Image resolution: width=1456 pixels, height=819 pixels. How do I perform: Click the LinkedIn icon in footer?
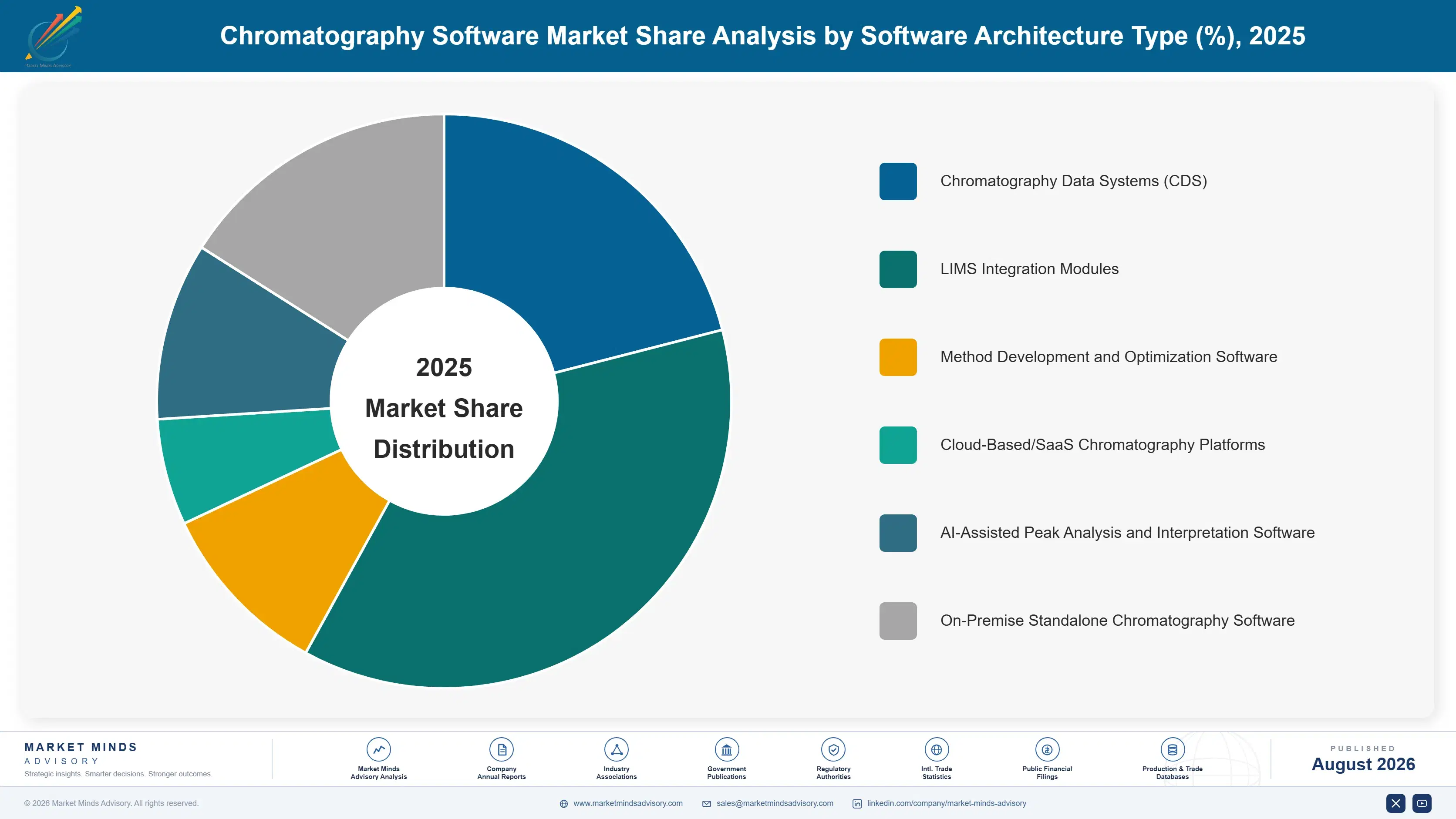click(x=857, y=804)
